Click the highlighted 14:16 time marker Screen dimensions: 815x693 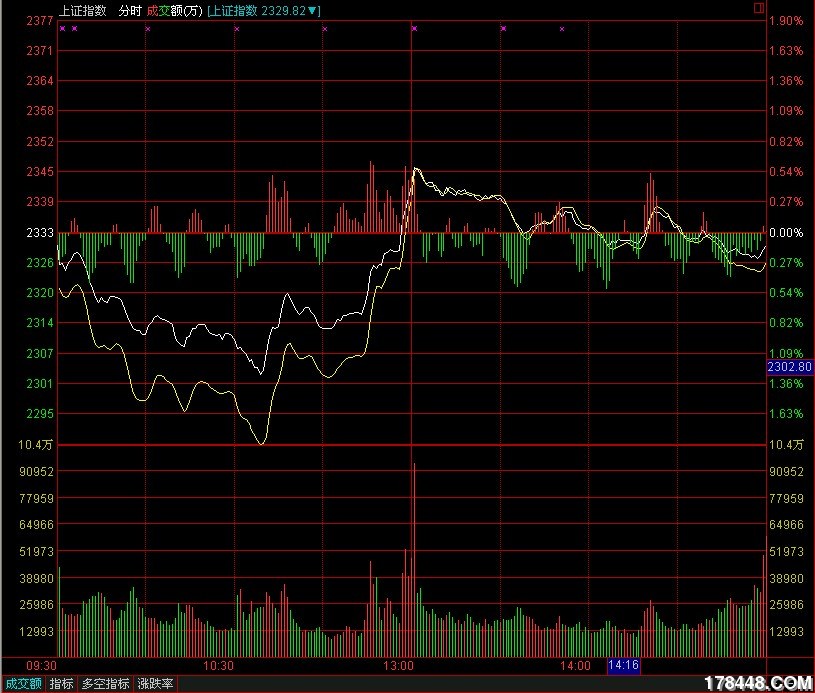pos(624,665)
